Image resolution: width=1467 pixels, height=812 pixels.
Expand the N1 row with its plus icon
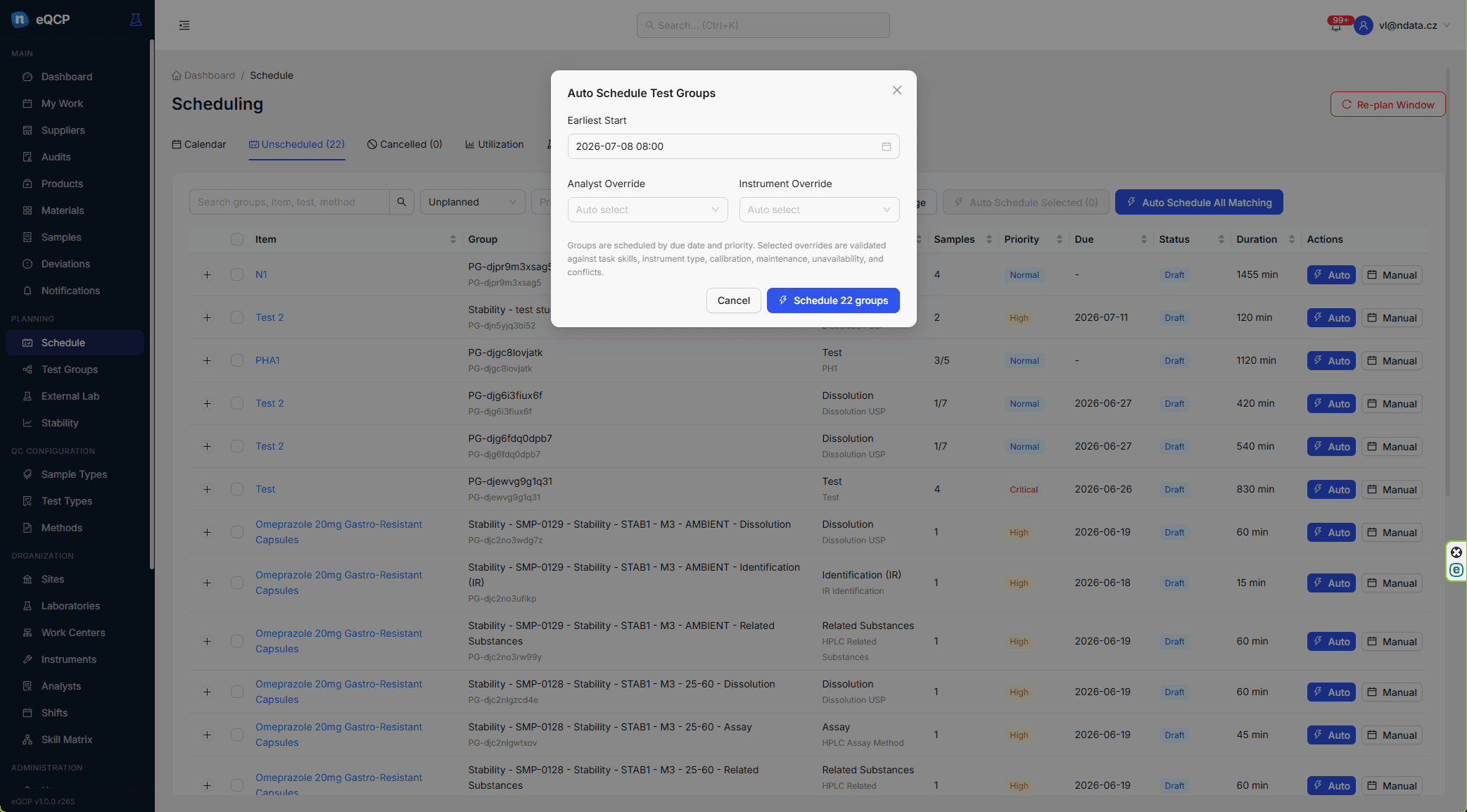pyautogui.click(x=207, y=274)
